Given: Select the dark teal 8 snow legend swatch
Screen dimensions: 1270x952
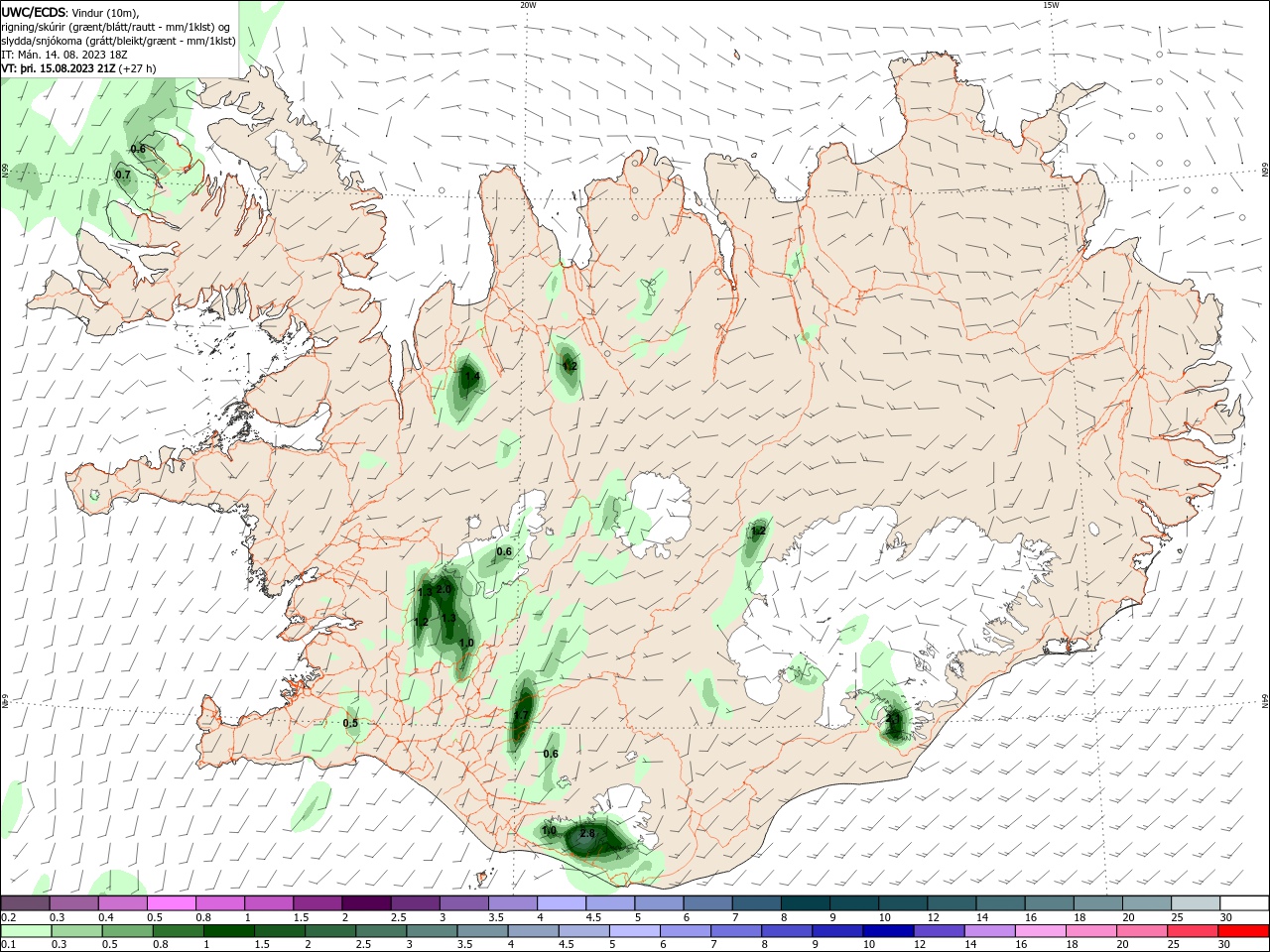Looking at the screenshot, I should [x=804, y=903].
